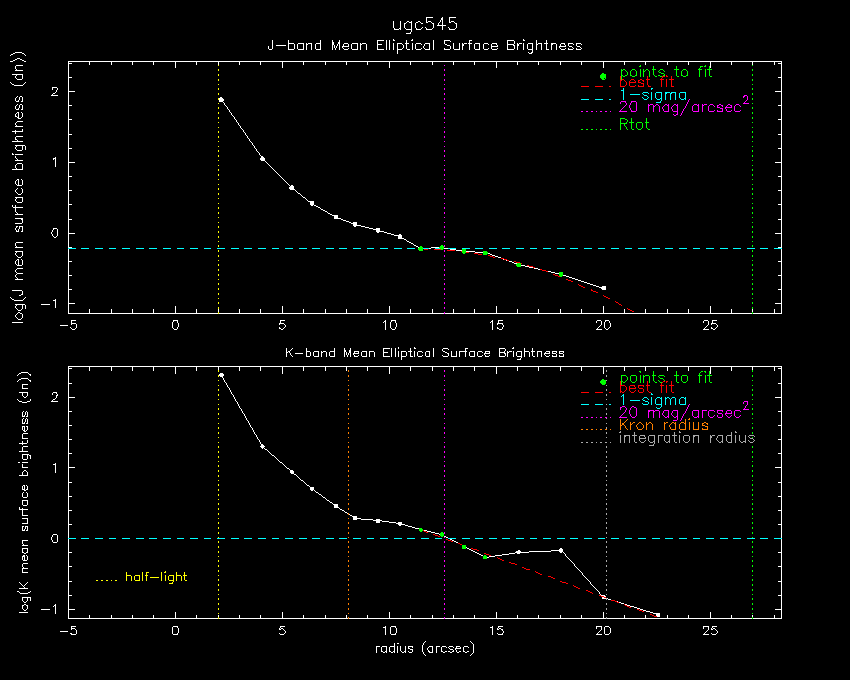Click the 'ugc545' title at top

click(x=425, y=22)
